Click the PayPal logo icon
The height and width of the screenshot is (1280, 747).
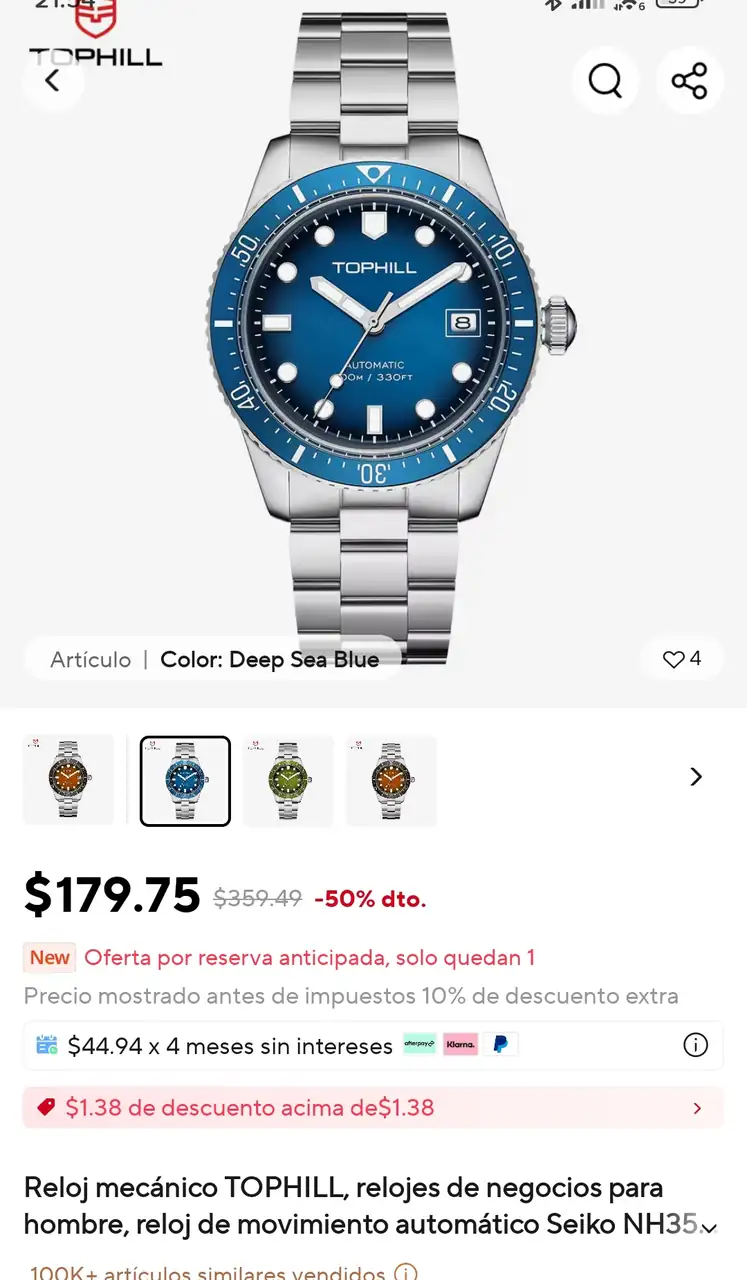(500, 1044)
